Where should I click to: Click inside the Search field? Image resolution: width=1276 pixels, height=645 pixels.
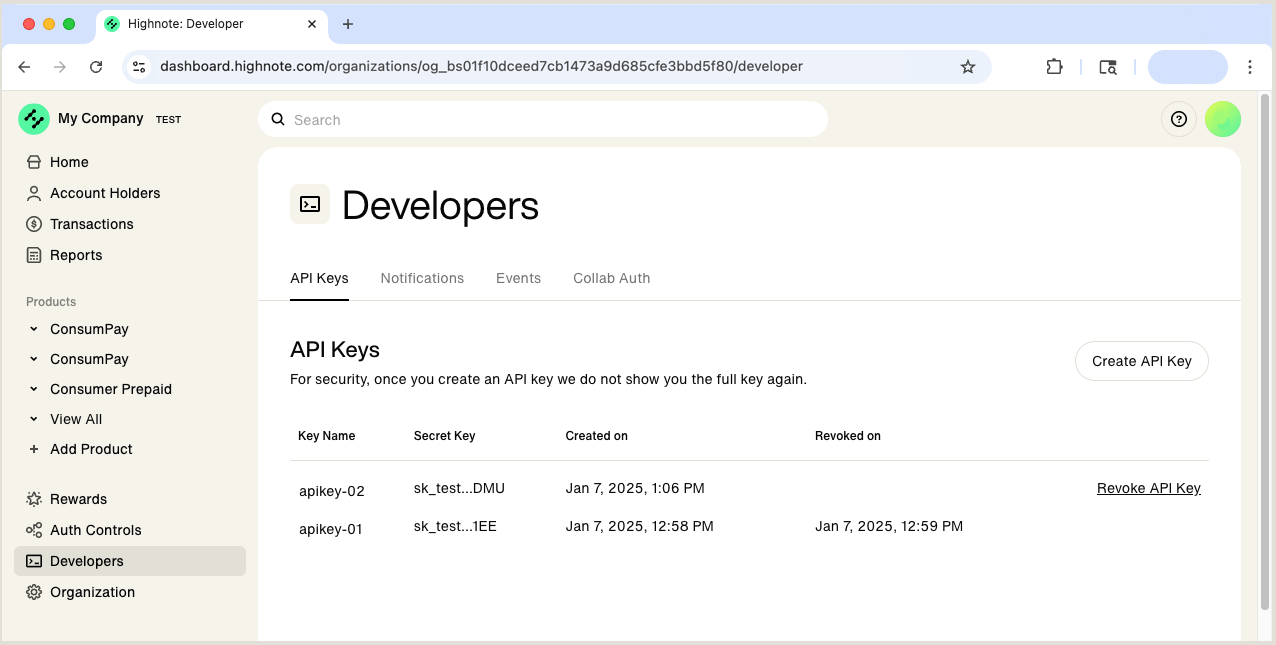tap(543, 119)
